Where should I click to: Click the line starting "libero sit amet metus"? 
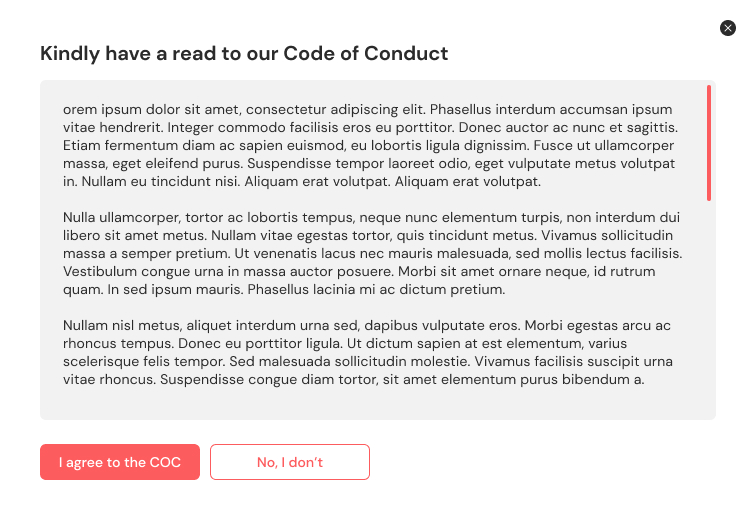click(367, 235)
